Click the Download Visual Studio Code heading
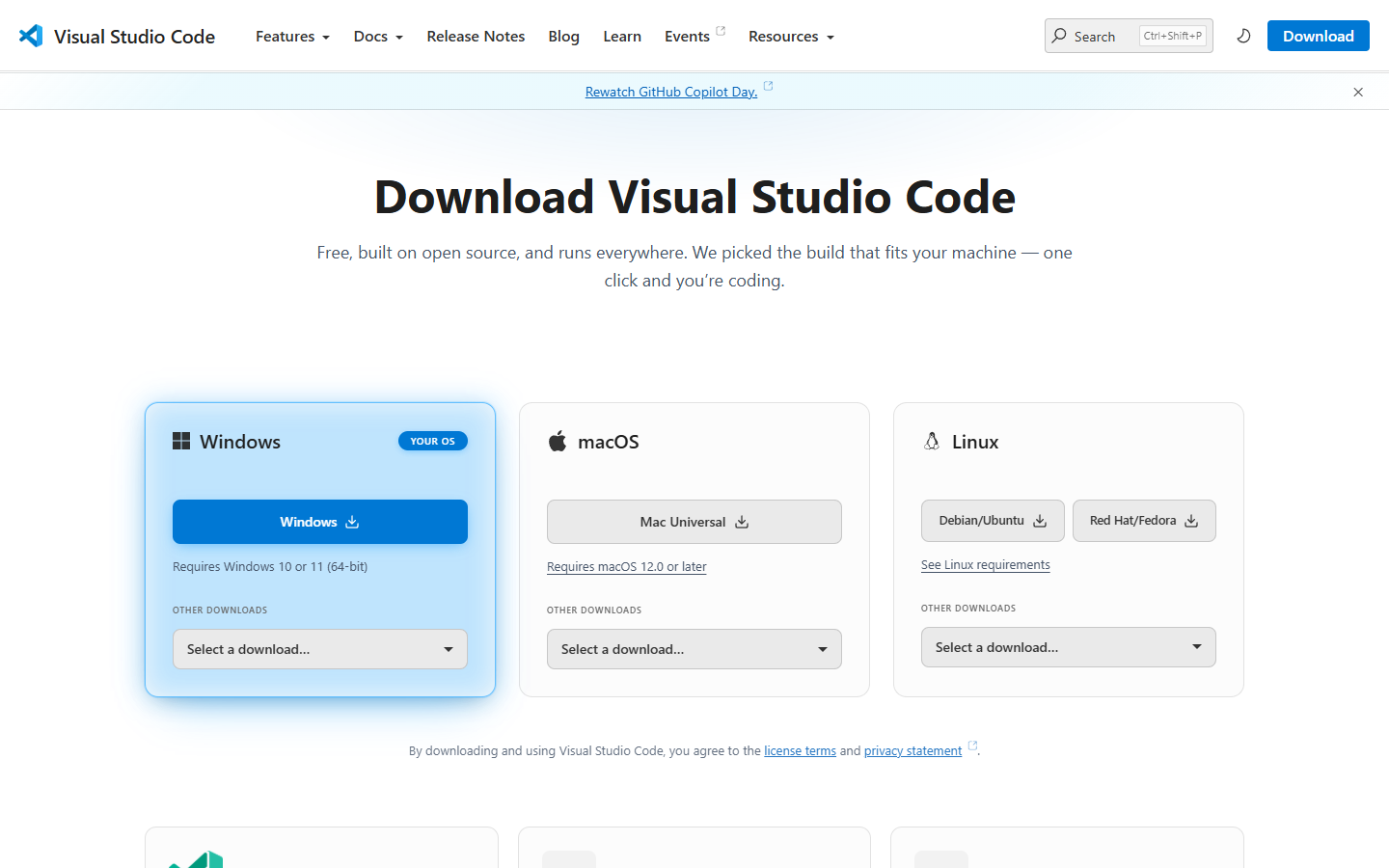The width and height of the screenshot is (1389, 868). [x=694, y=197]
